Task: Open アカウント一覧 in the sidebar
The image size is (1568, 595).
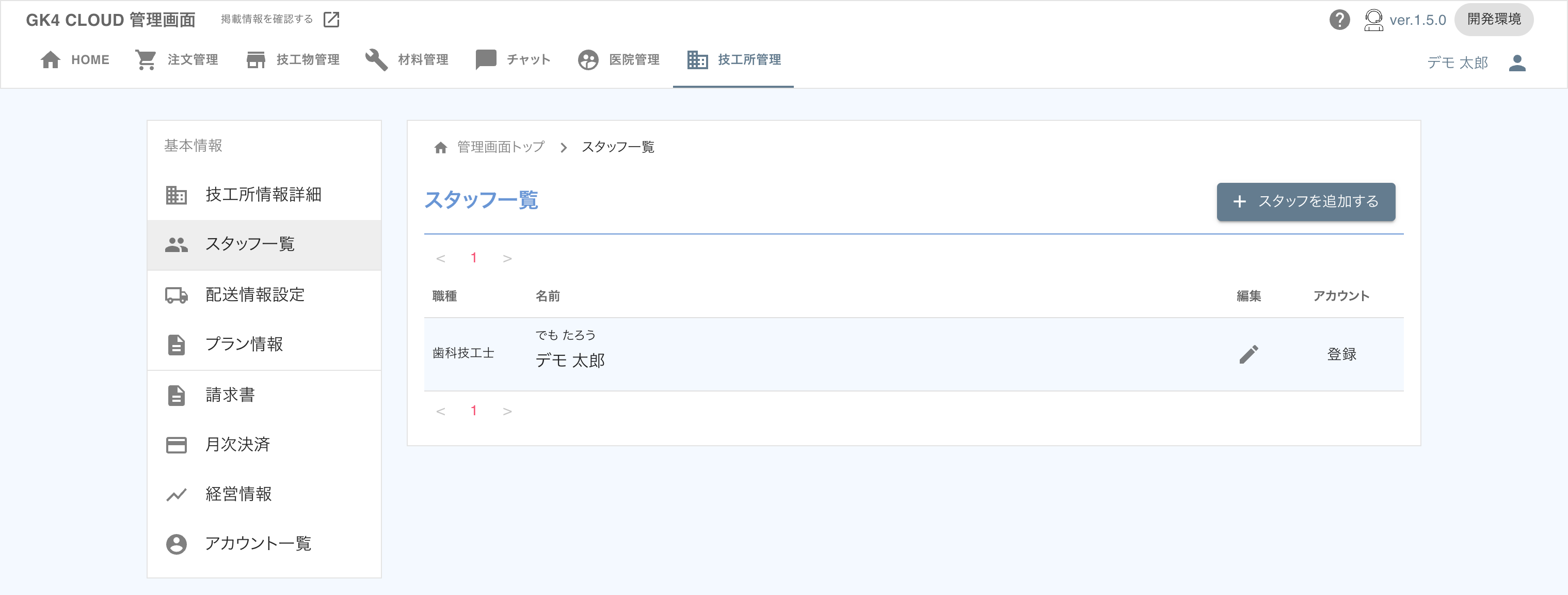Action: [258, 543]
